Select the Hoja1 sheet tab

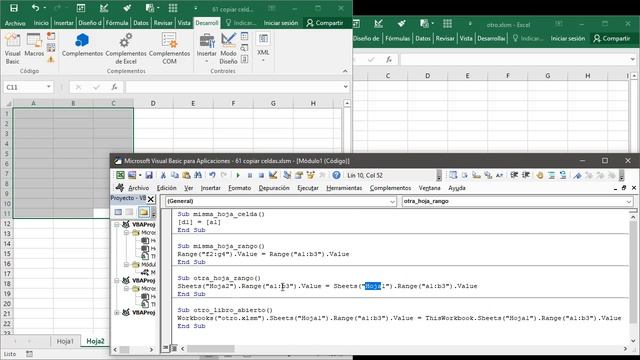click(x=65, y=341)
